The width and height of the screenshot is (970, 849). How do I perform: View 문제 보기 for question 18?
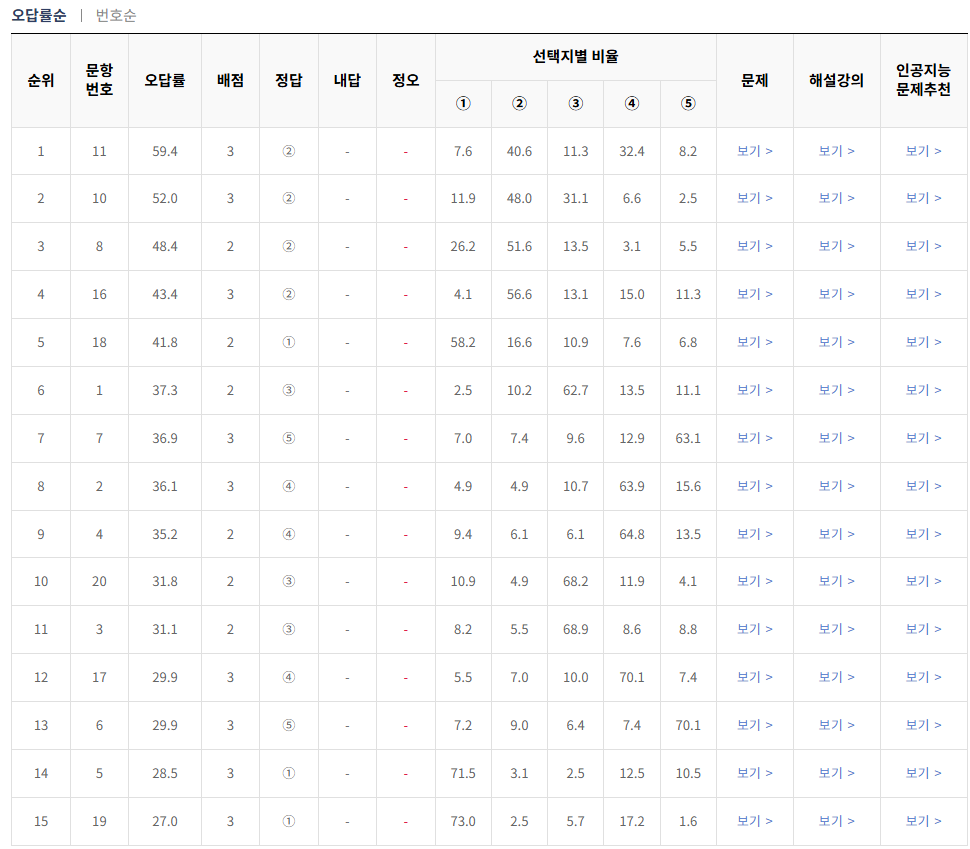pyautogui.click(x=752, y=342)
